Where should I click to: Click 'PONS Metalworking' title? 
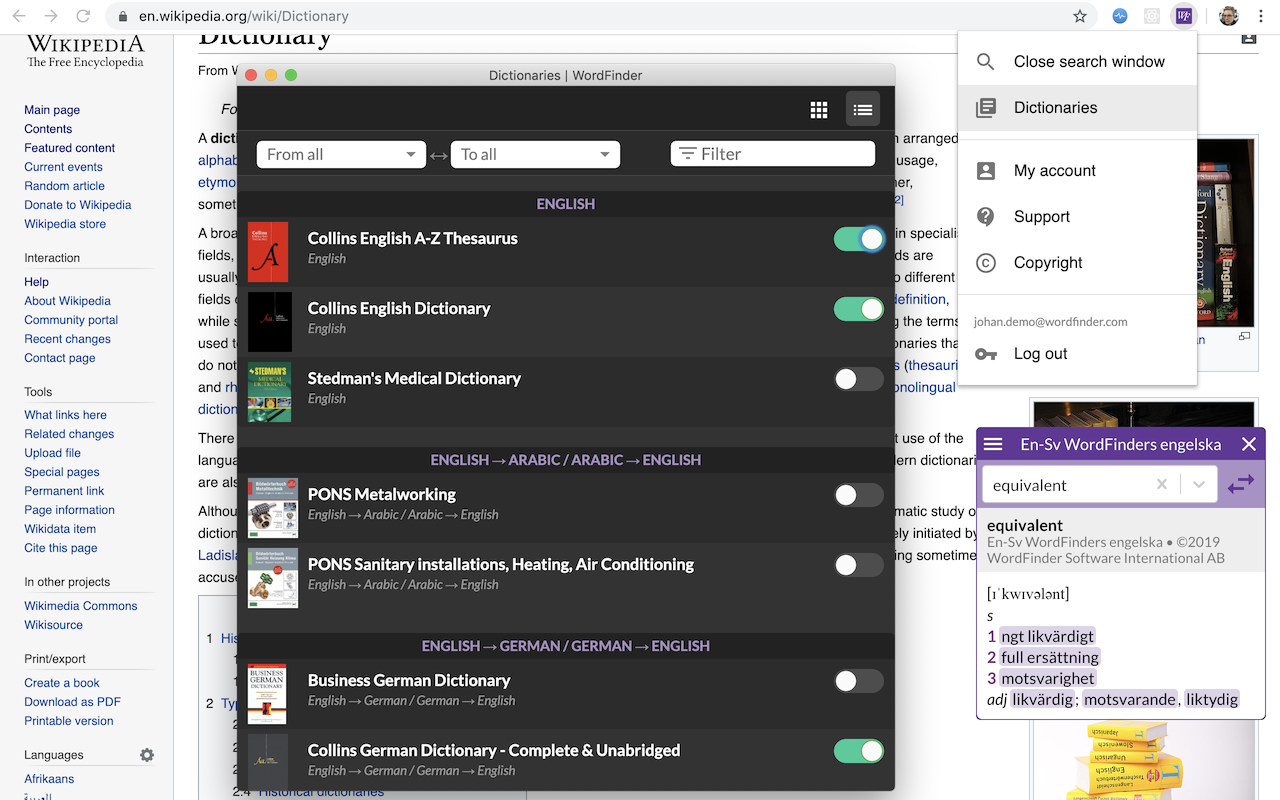tap(382, 494)
